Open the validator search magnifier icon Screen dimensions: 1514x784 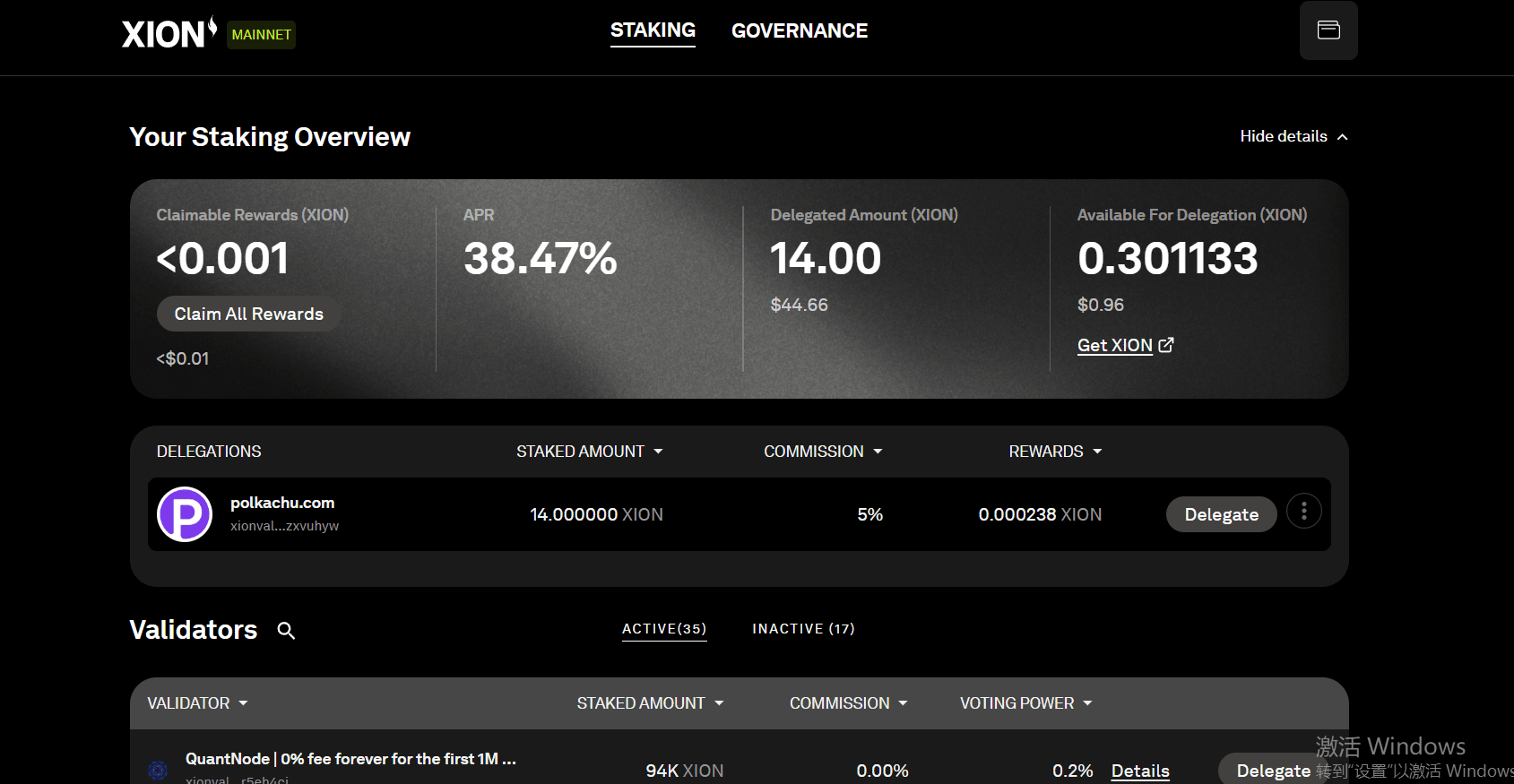[x=286, y=631]
